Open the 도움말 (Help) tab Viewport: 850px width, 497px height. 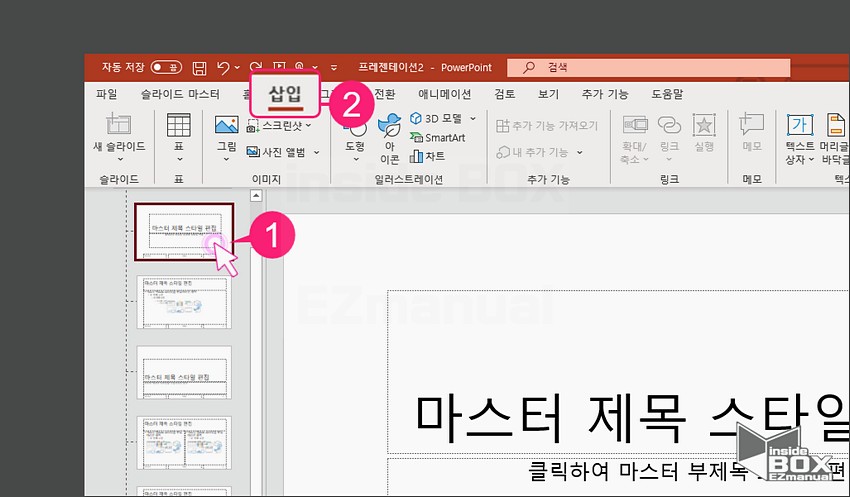(x=667, y=94)
